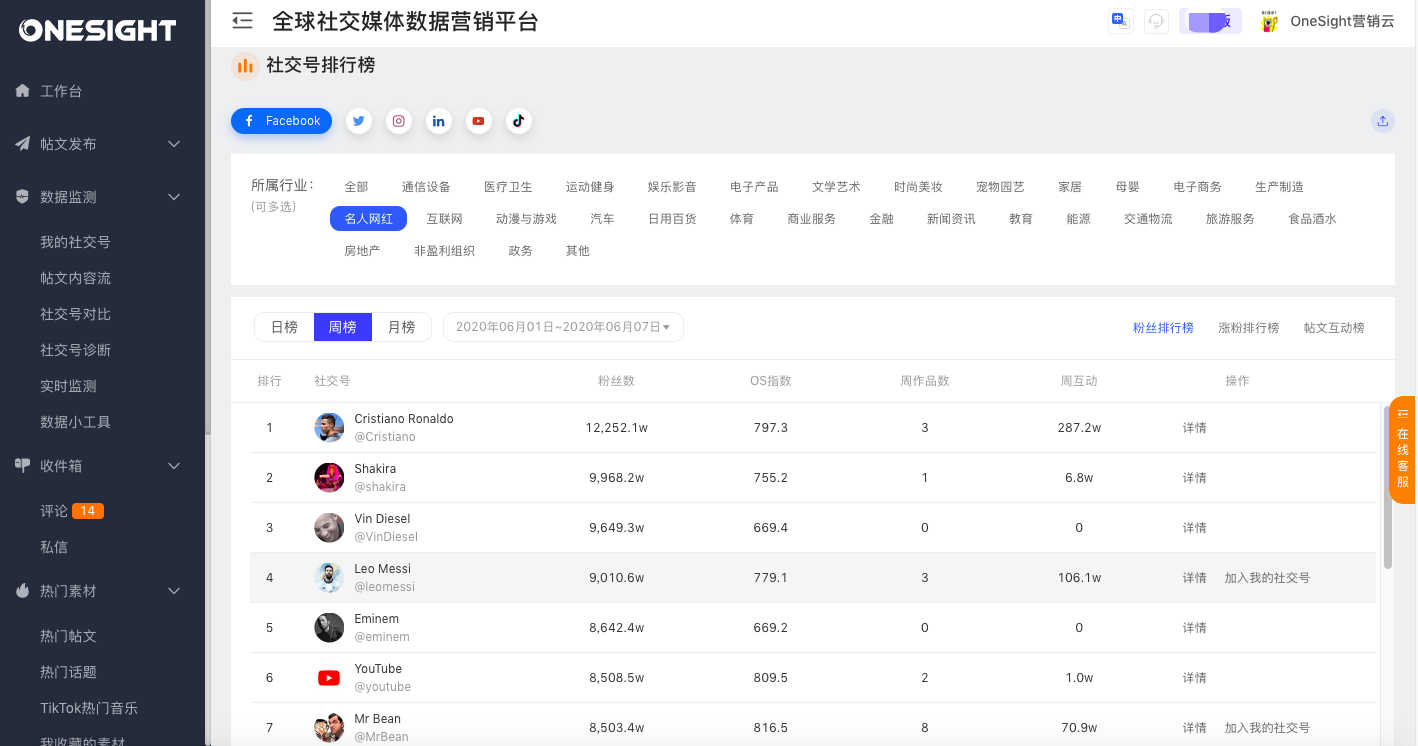Toggle the 名人网红 industry filter

click(x=368, y=219)
